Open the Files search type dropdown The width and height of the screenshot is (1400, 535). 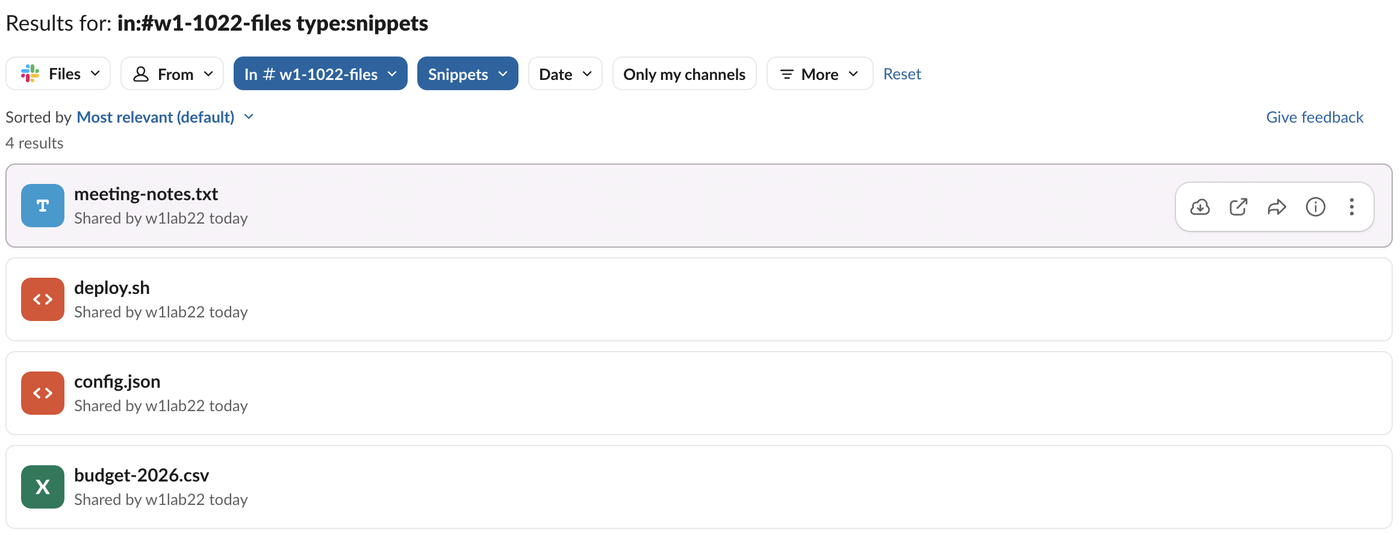click(59, 74)
